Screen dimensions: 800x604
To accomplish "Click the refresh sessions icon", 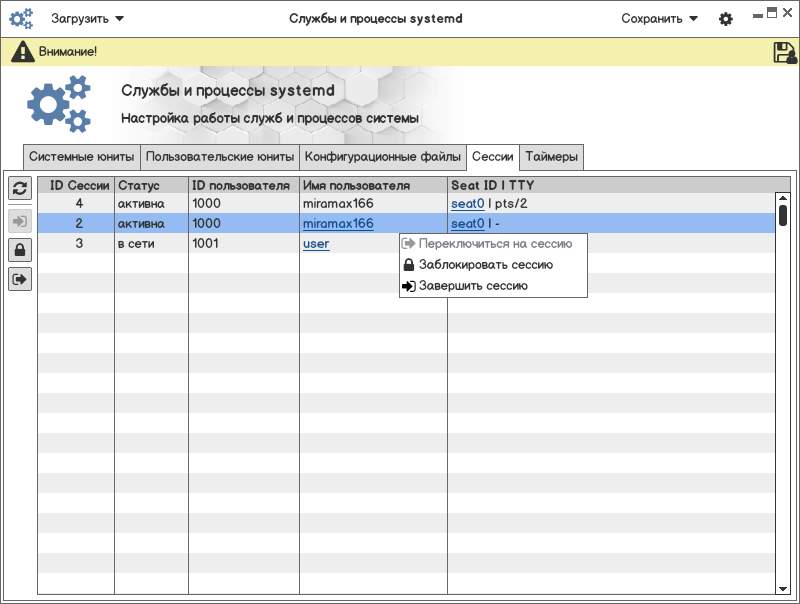I will [x=20, y=188].
